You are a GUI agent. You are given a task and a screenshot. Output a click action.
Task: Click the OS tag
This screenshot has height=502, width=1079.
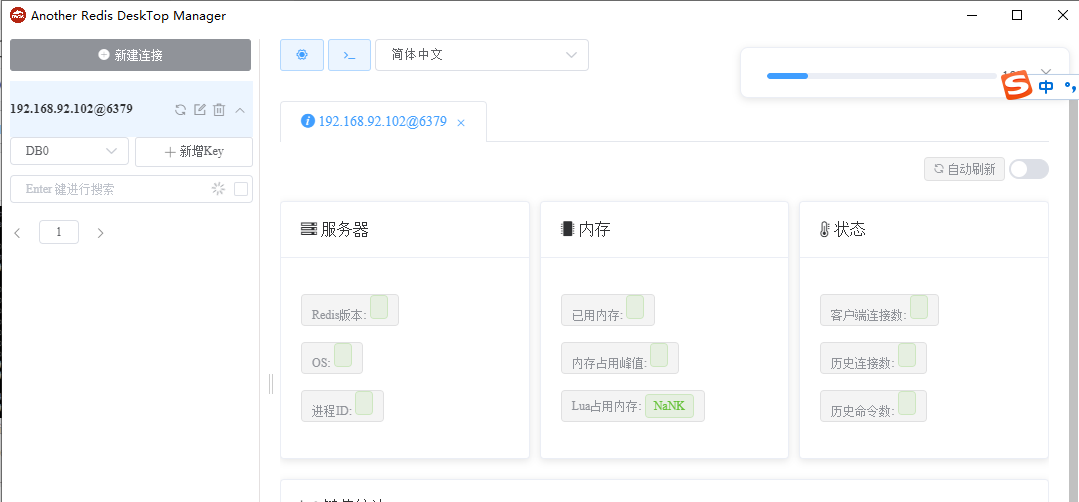coord(332,358)
